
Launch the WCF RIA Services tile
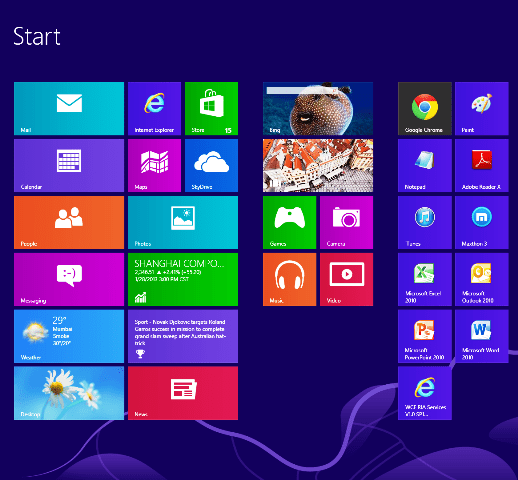point(425,393)
